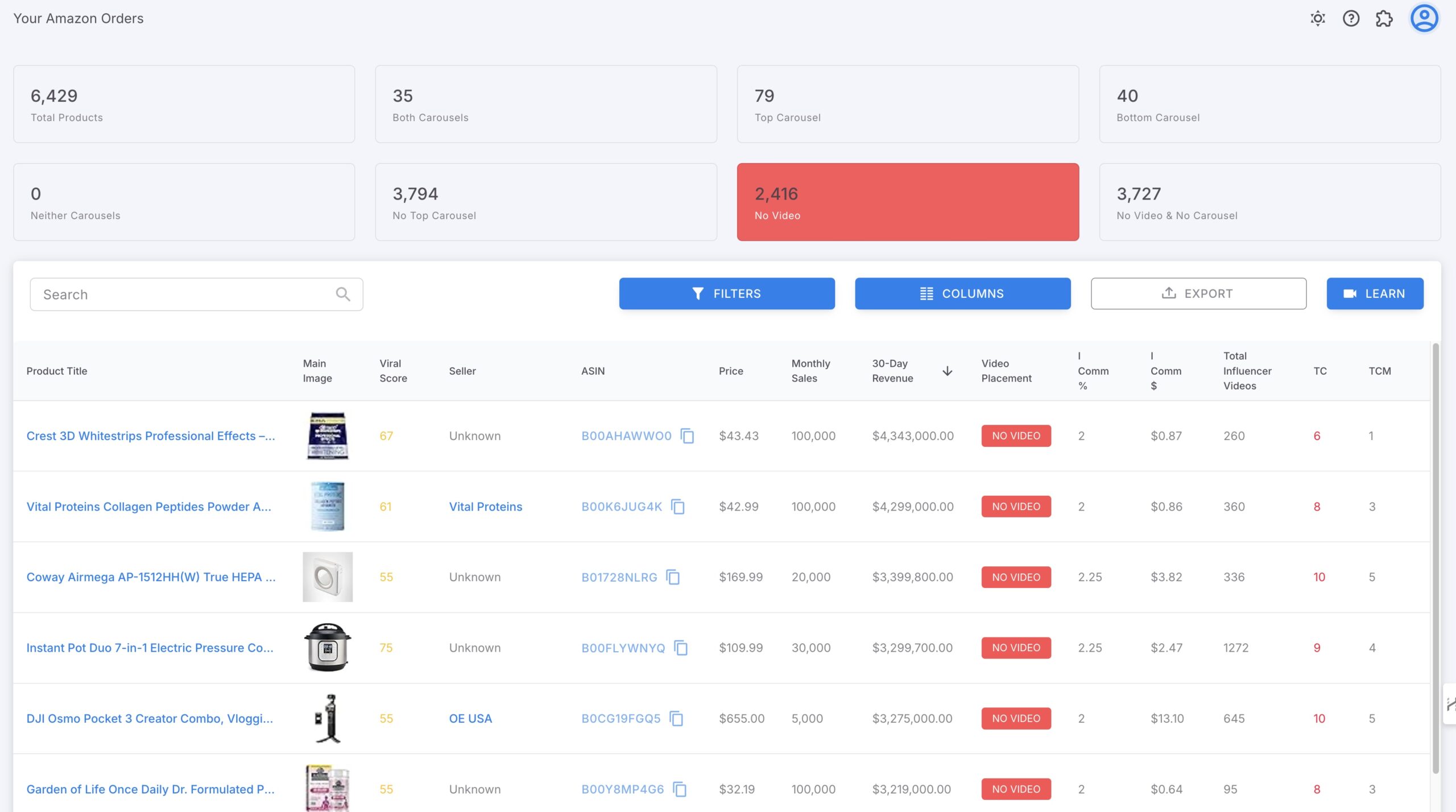Click the magnifier icon in the search bar
The width and height of the screenshot is (1456, 812).
click(342, 293)
